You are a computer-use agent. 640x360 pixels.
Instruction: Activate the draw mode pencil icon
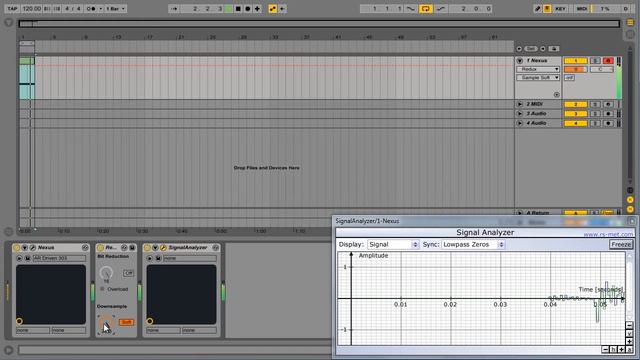[538, 9]
